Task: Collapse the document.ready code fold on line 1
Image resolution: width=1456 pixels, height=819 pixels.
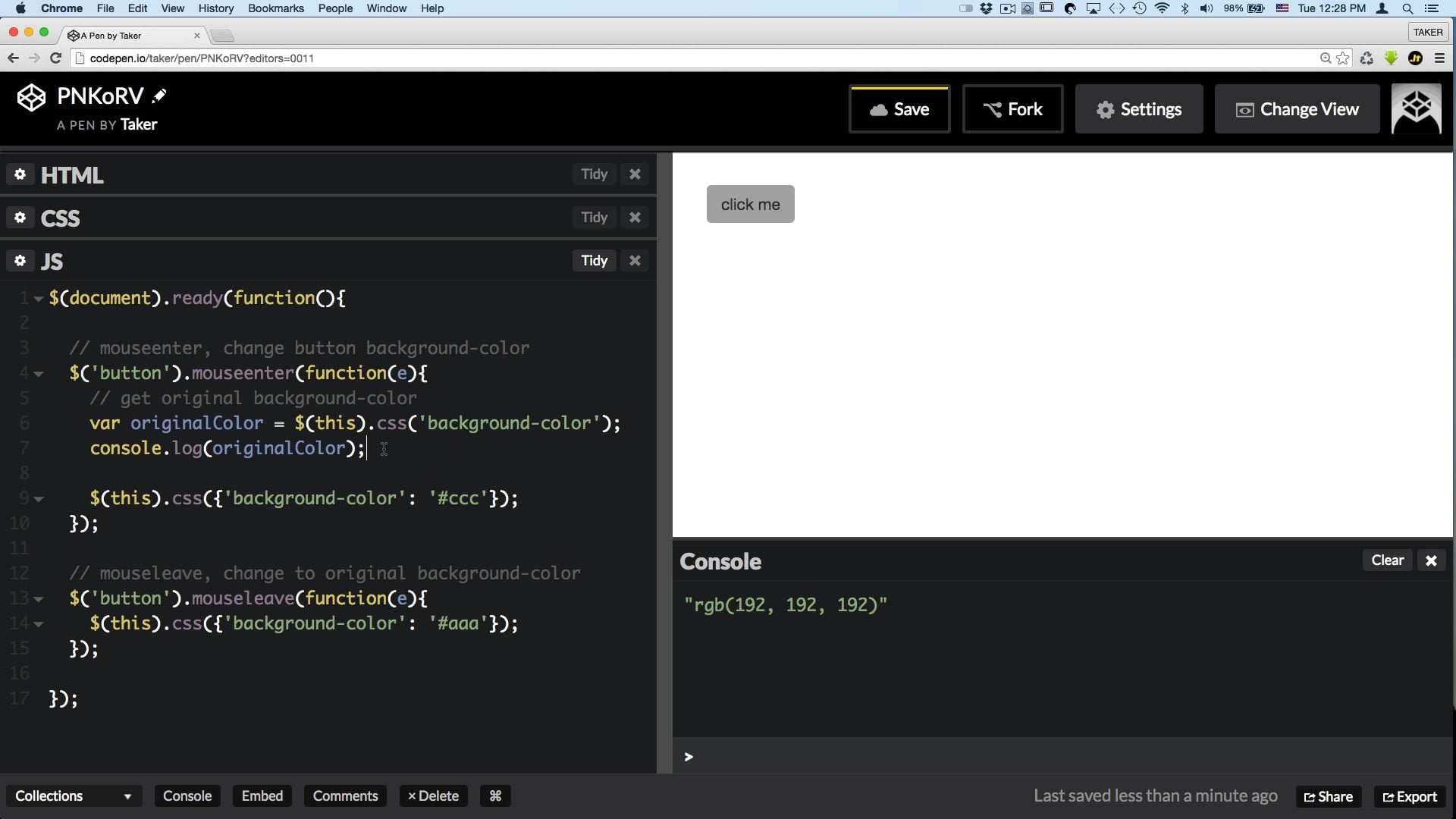Action: pyautogui.click(x=36, y=298)
